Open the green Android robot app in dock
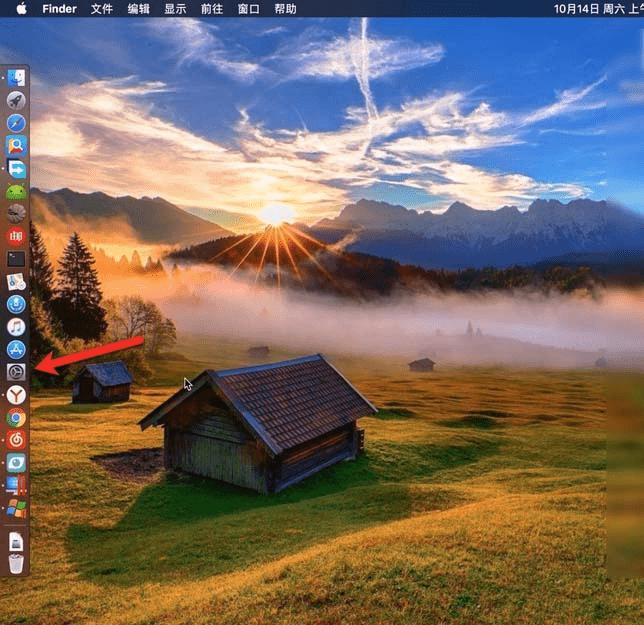Viewport: 644px width, 625px height. point(16,191)
